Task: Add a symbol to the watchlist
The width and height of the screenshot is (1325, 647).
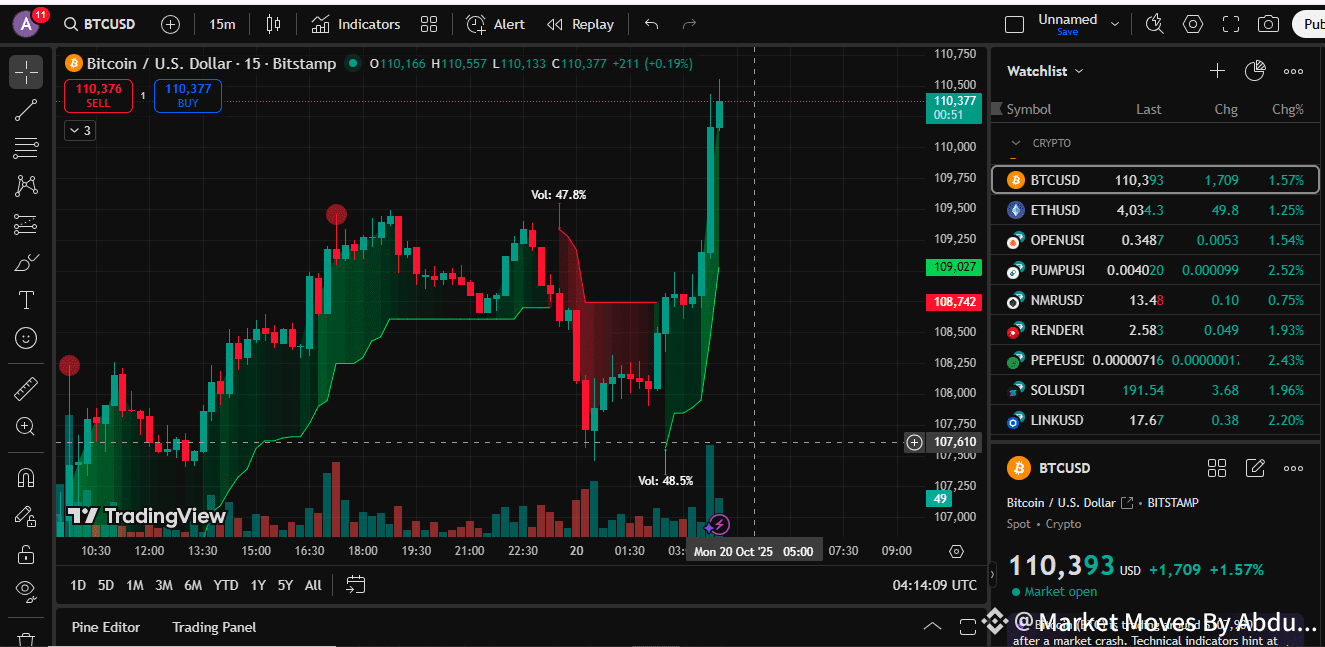Action: coord(1217,71)
